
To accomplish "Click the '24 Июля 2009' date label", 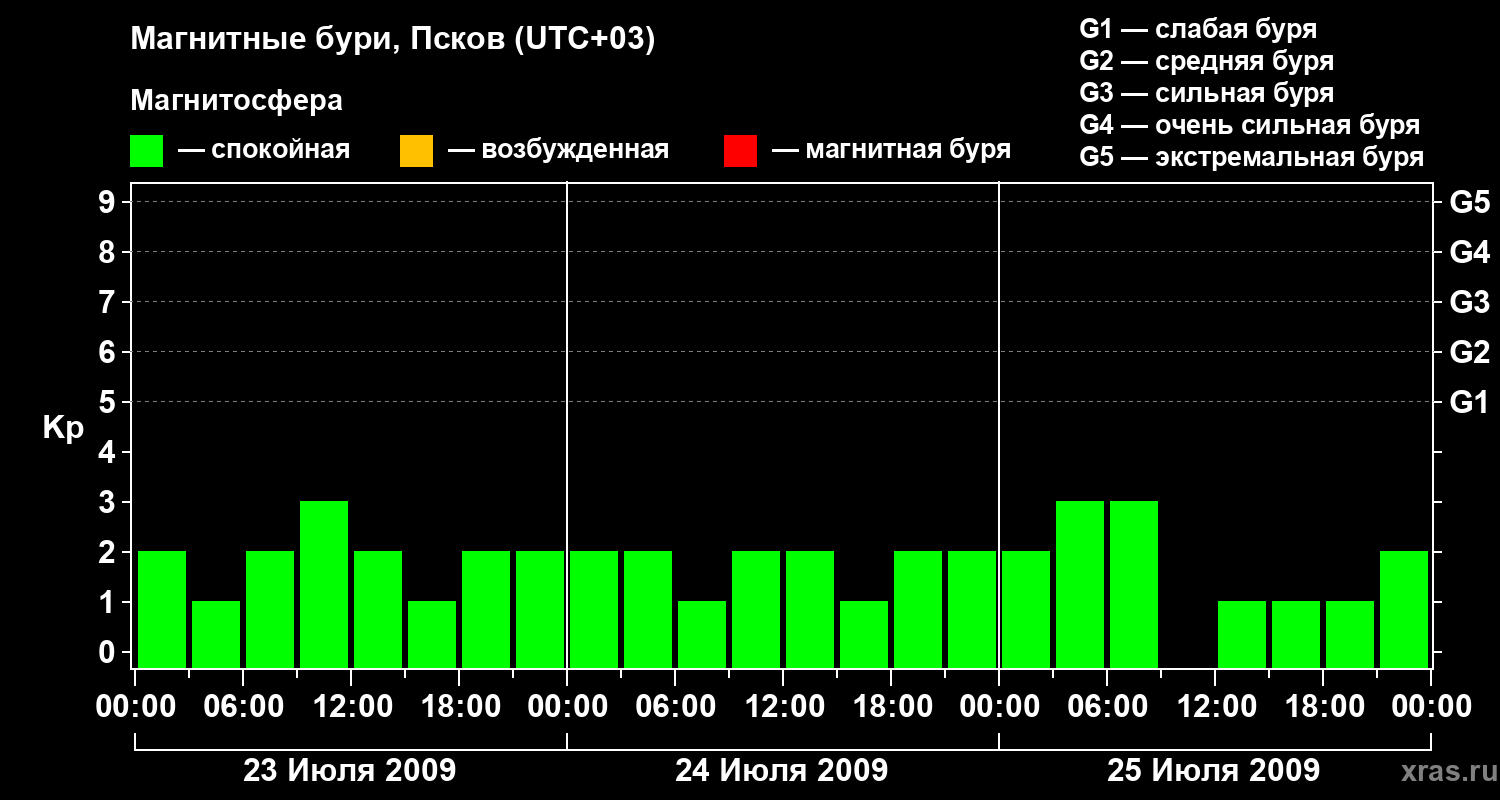I will click(x=782, y=771).
